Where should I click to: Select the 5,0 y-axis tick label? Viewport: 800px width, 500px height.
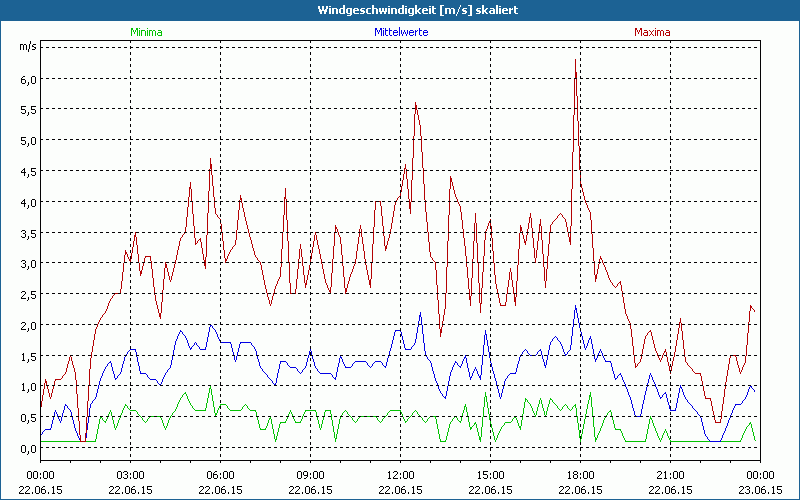[x=28, y=141]
